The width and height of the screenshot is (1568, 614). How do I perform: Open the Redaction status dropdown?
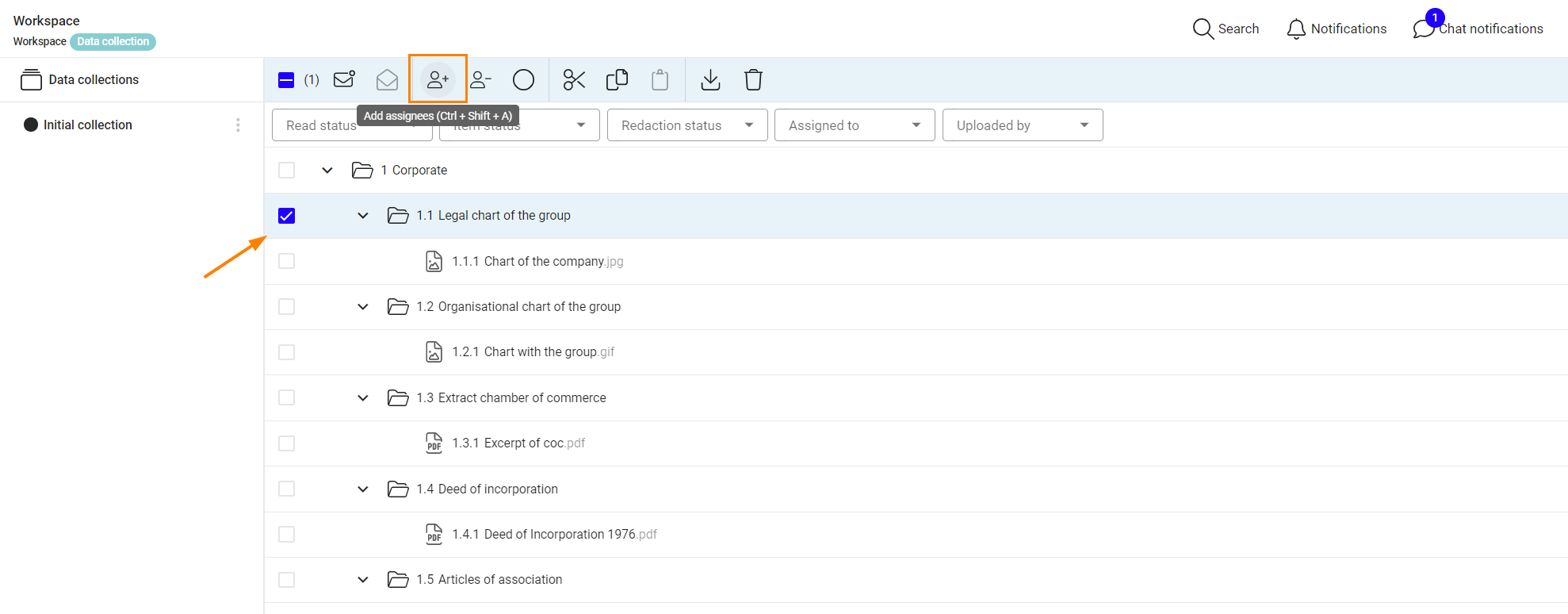(x=686, y=125)
